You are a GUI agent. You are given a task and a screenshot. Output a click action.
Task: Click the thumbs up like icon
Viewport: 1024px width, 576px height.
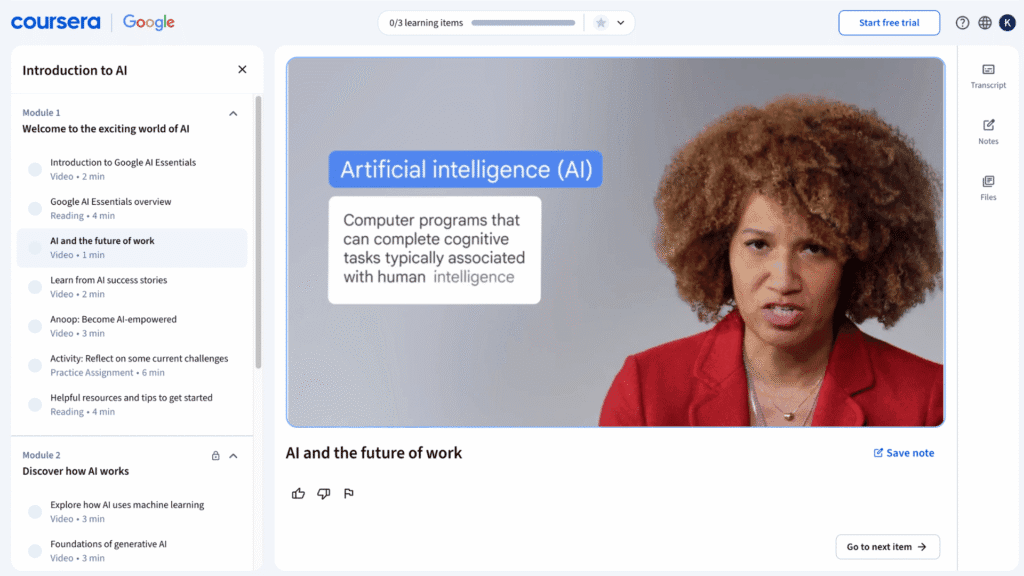[298, 493]
